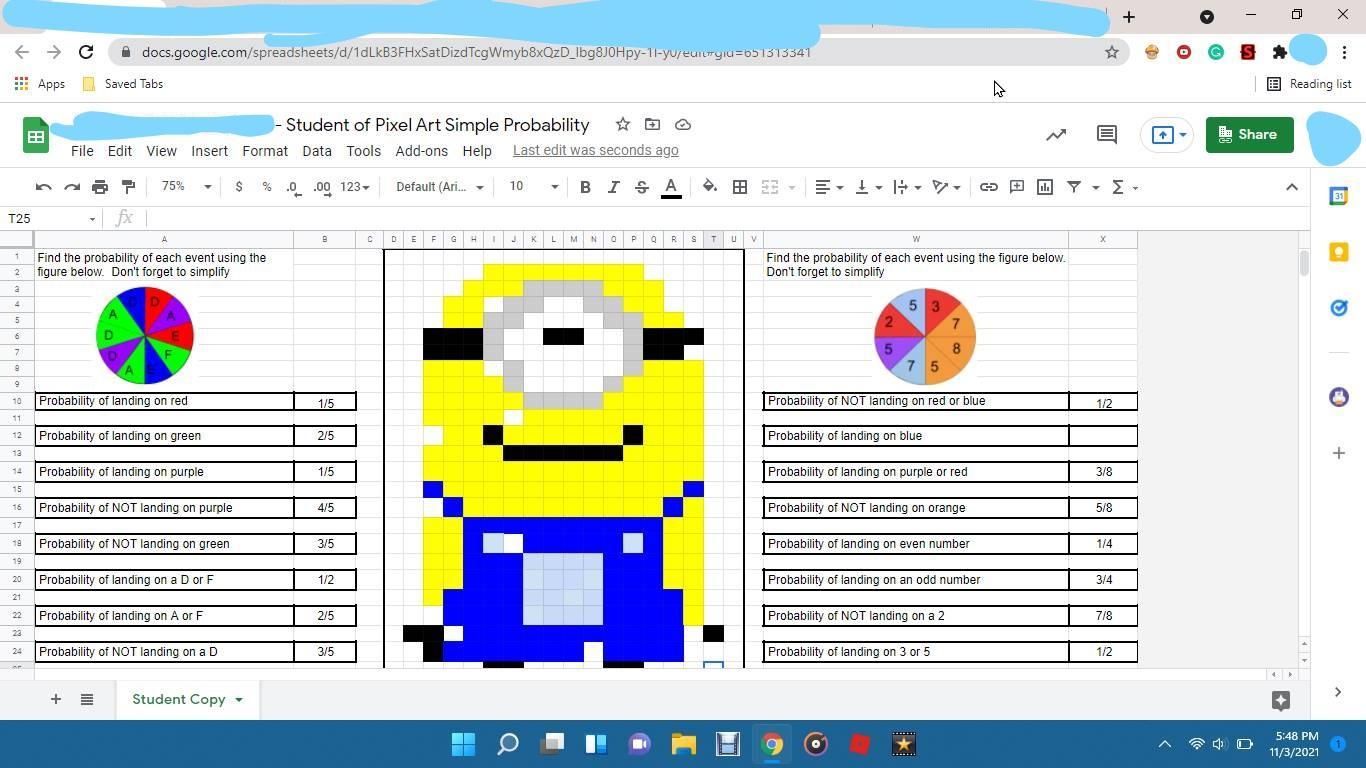Click the Undo icon

(x=43, y=187)
